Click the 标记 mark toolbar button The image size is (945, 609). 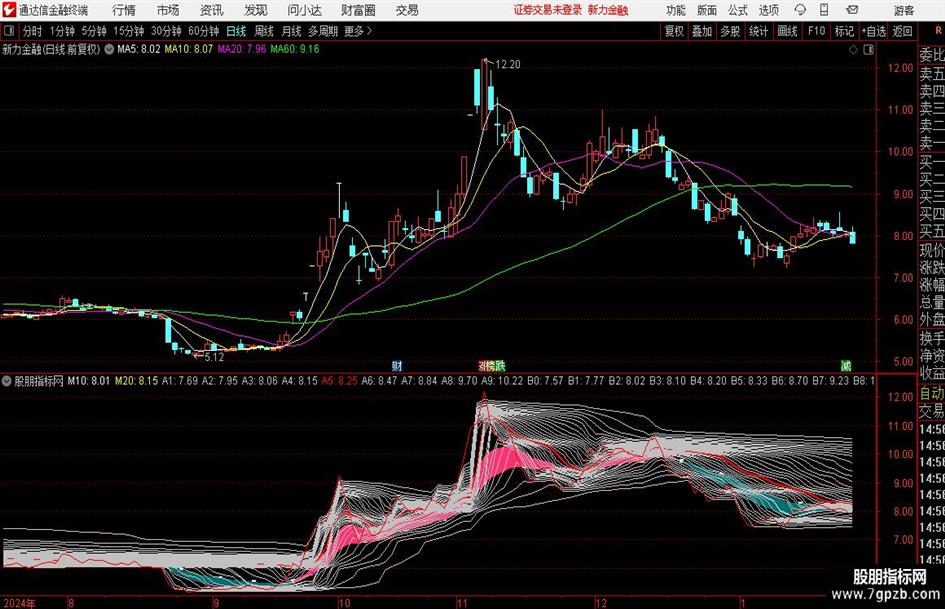pos(844,31)
